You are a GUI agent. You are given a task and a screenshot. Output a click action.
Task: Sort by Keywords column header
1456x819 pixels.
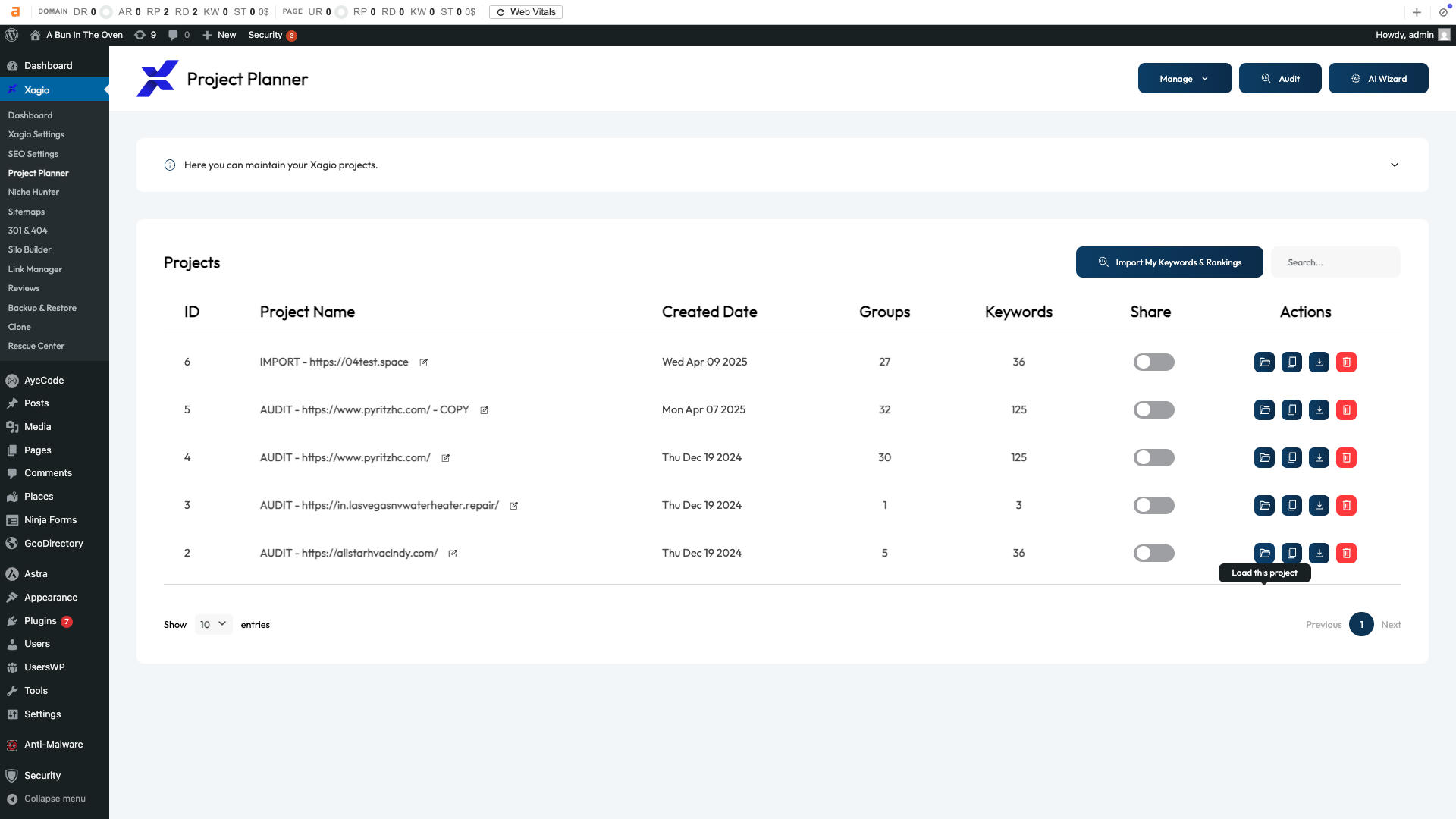pyautogui.click(x=1018, y=312)
